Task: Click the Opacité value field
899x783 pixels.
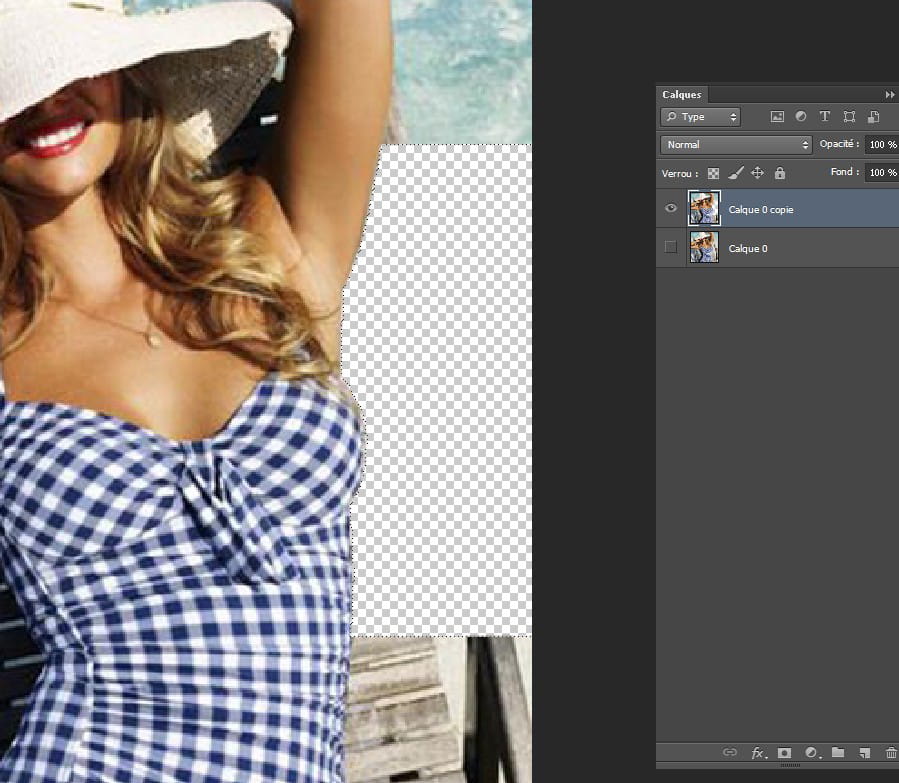Action: (882, 145)
